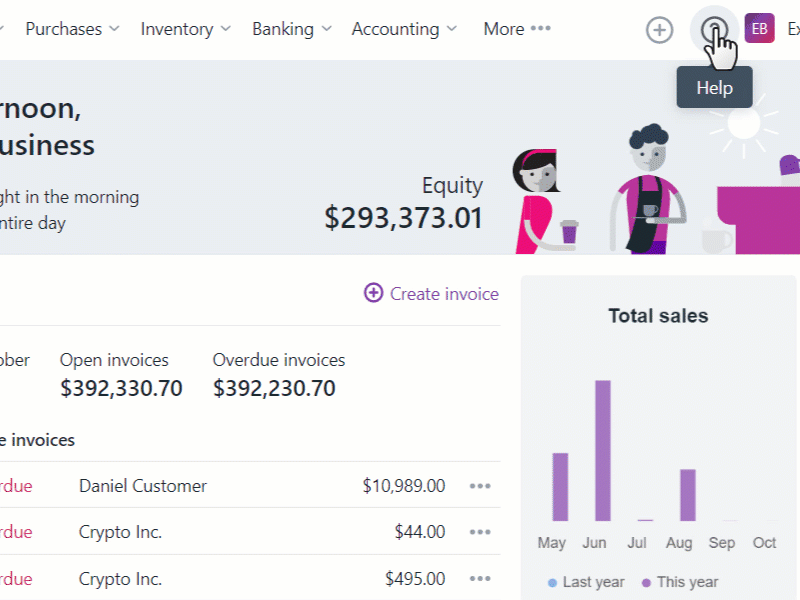Image resolution: width=800 pixels, height=600 pixels.
Task: Click the More three-dots icon in navigation
Action: point(541,28)
